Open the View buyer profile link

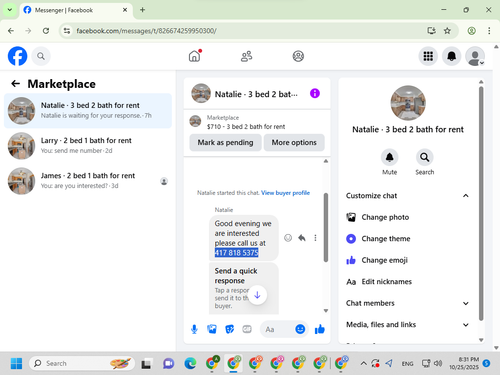285,193
